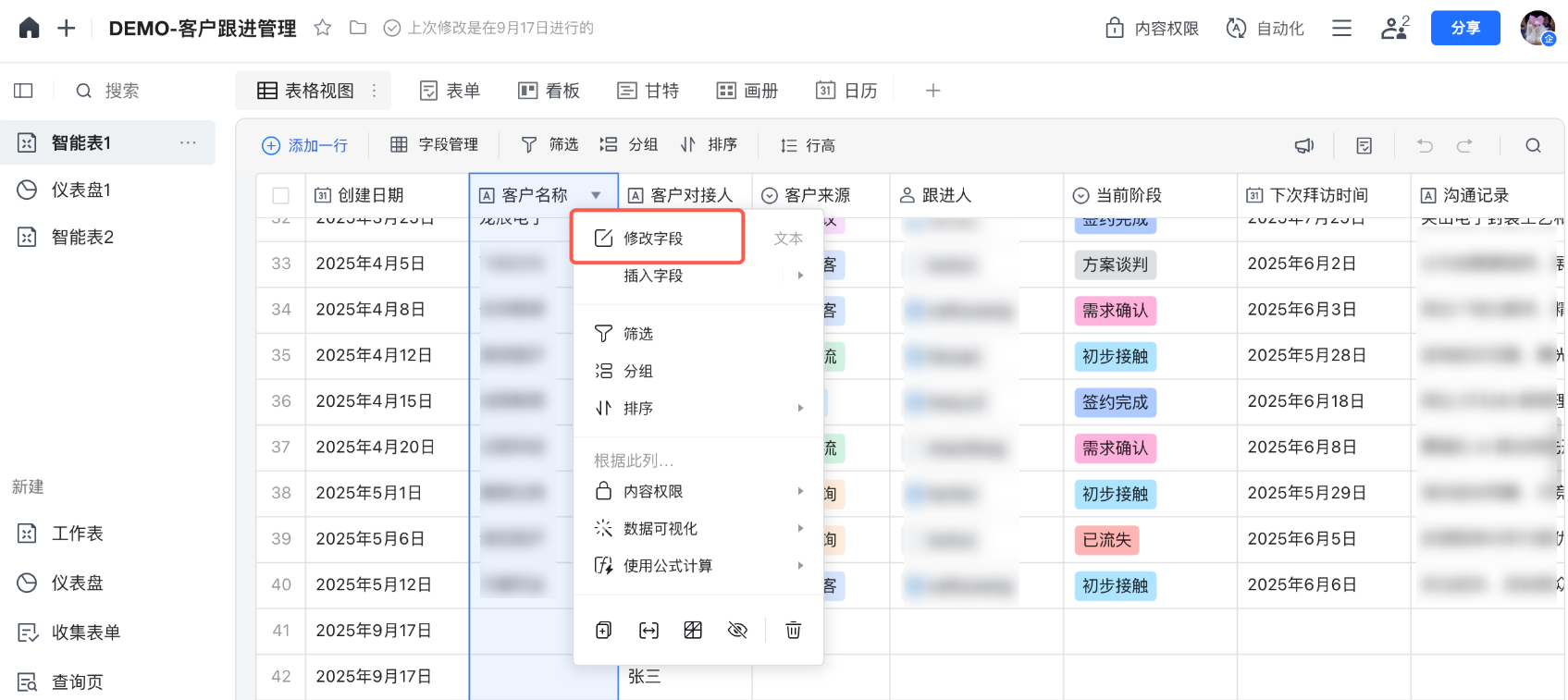Click the duplicate field icon in menu
This screenshot has height=700, width=1568.
(603, 631)
